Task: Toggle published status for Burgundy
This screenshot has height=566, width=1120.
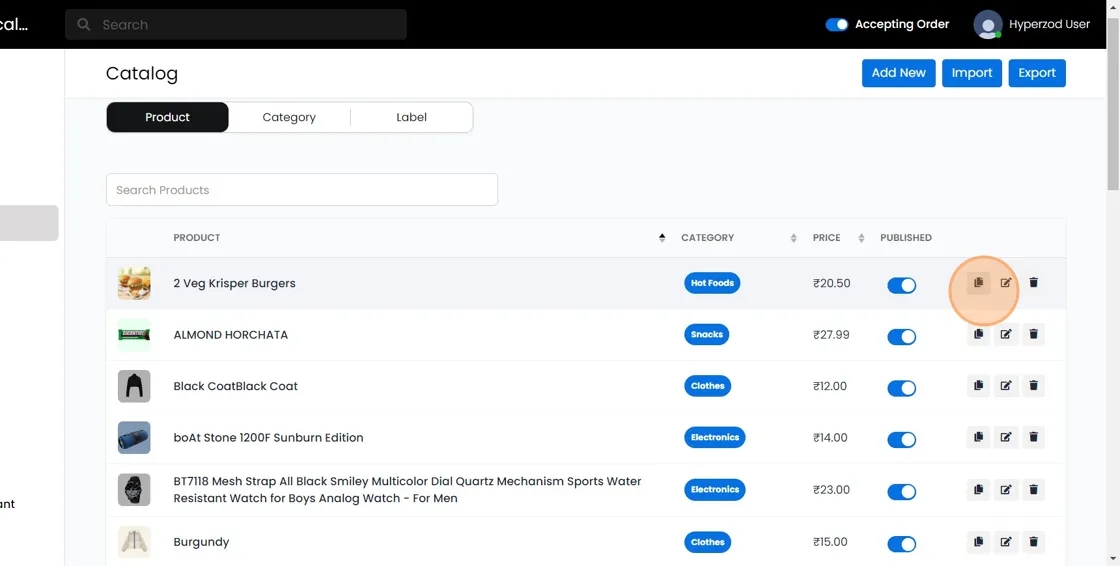Action: [x=901, y=544]
